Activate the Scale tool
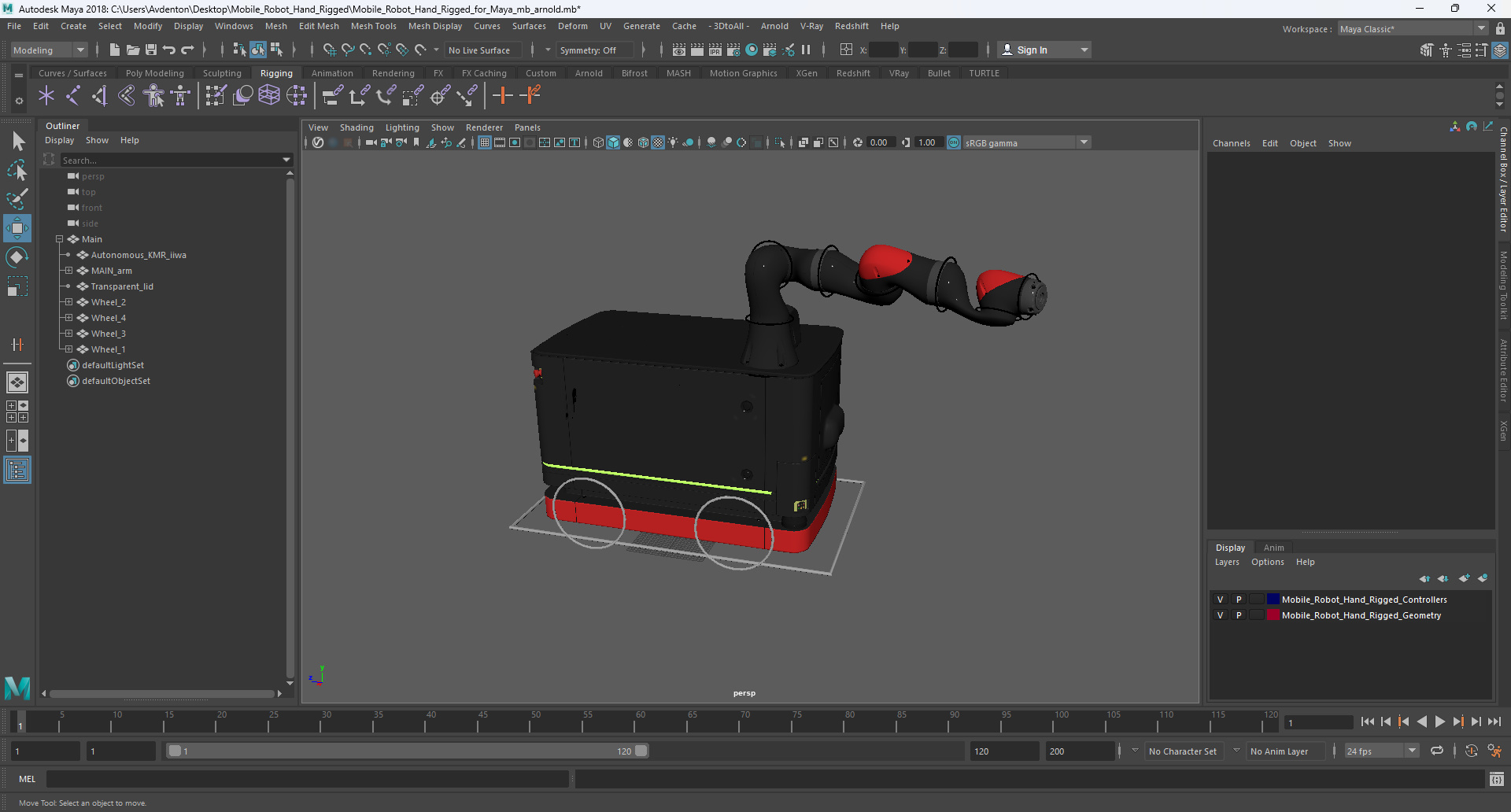This screenshot has height=812, width=1511. [17, 286]
